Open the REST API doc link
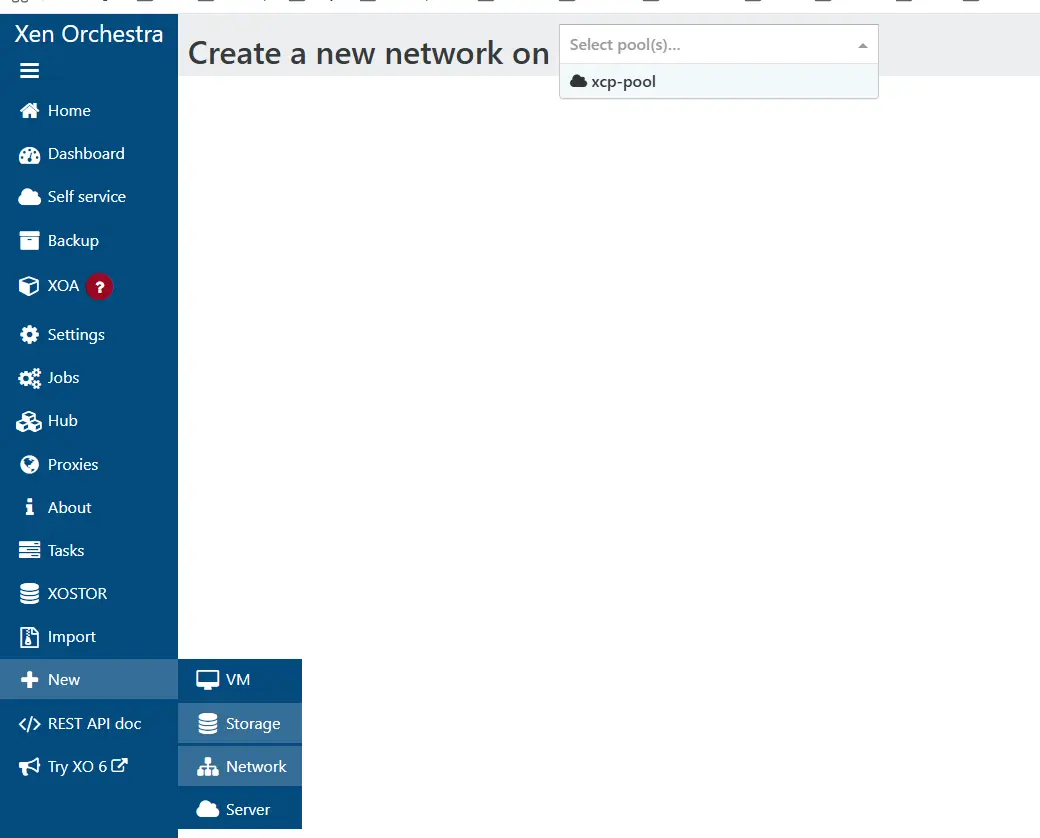This screenshot has width=1040, height=838. tap(94, 724)
